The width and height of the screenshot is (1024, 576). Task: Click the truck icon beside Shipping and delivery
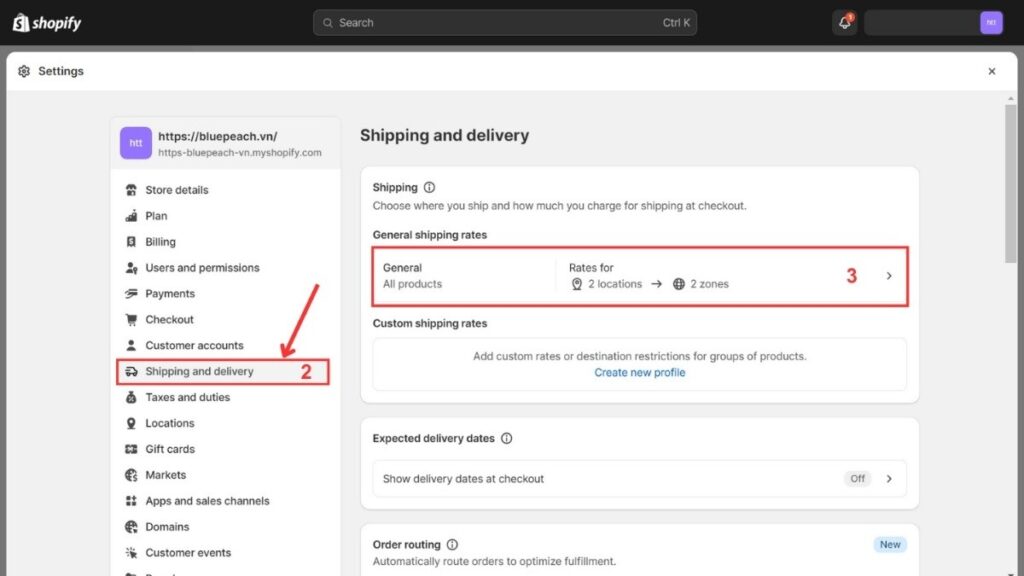[x=132, y=371]
